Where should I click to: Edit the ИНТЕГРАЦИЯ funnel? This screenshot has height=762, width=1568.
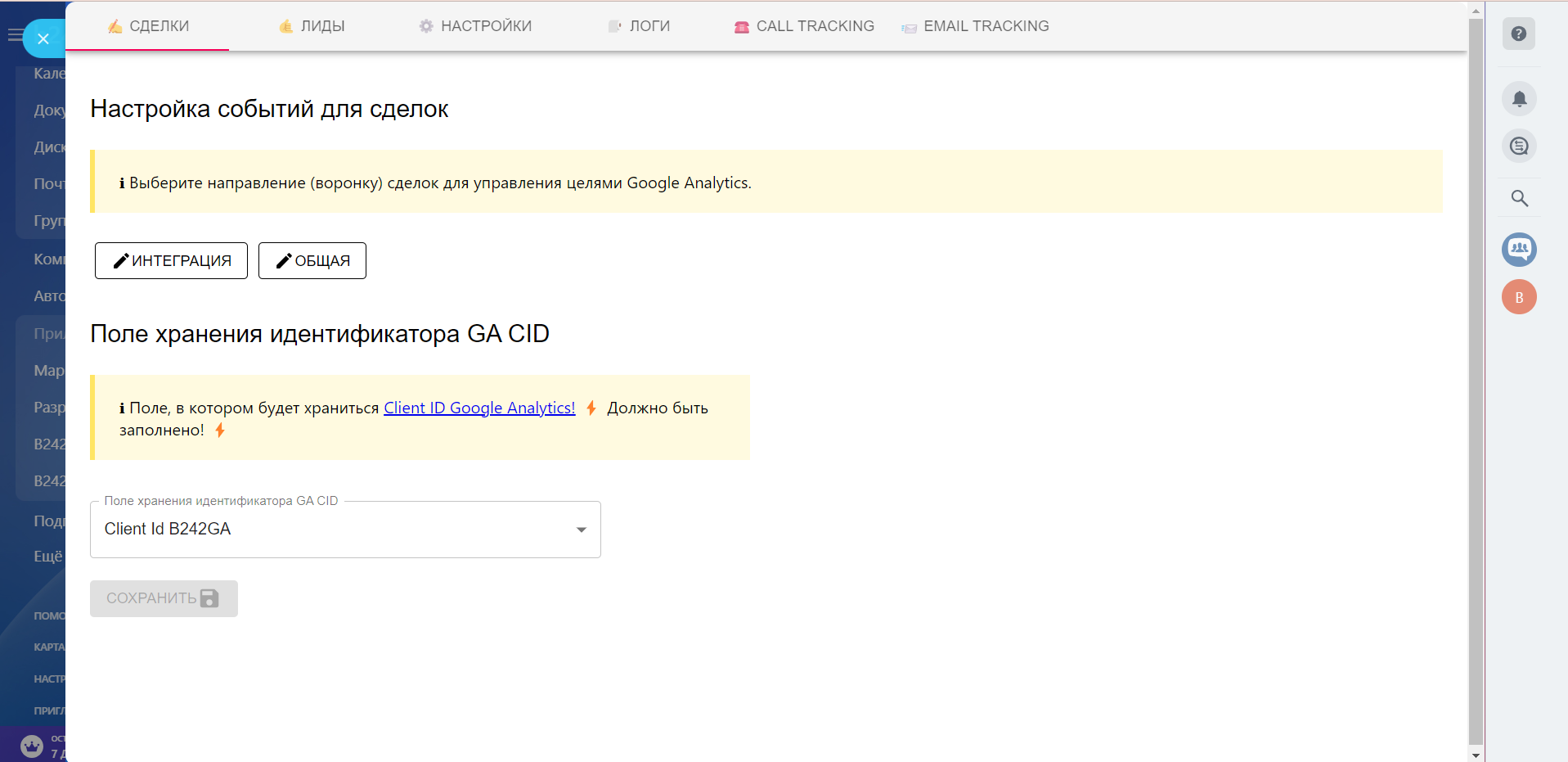pos(171,260)
